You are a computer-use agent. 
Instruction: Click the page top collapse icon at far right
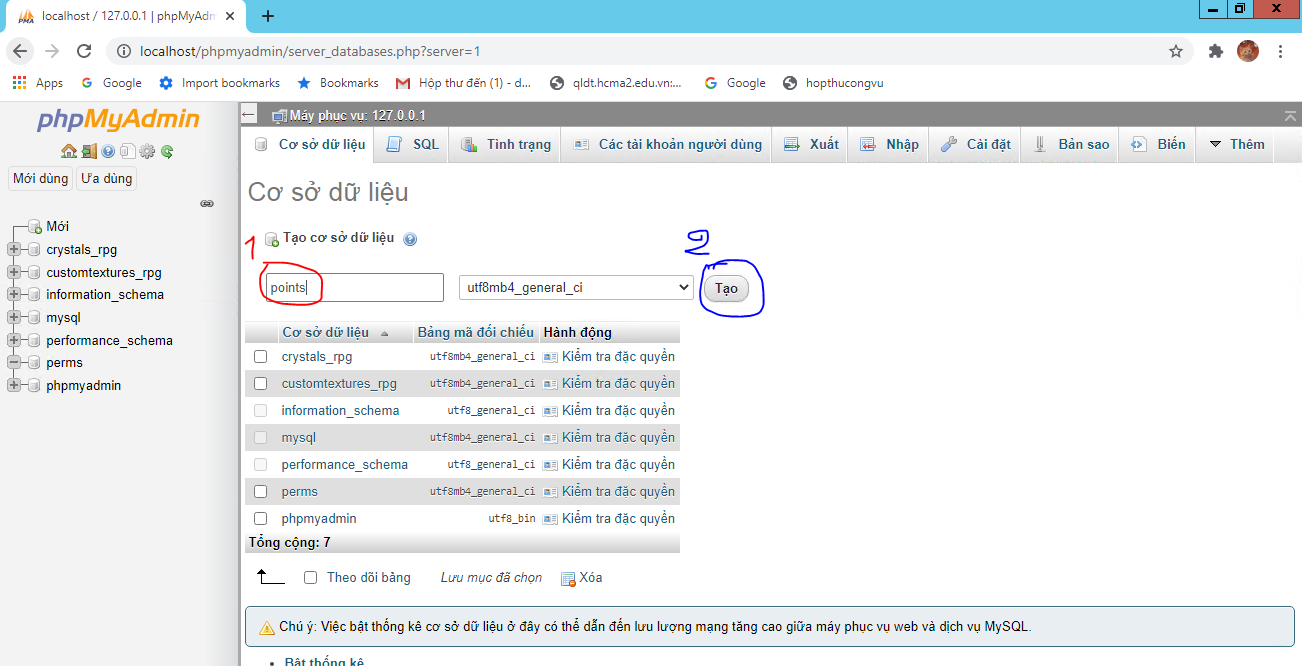[1291, 115]
